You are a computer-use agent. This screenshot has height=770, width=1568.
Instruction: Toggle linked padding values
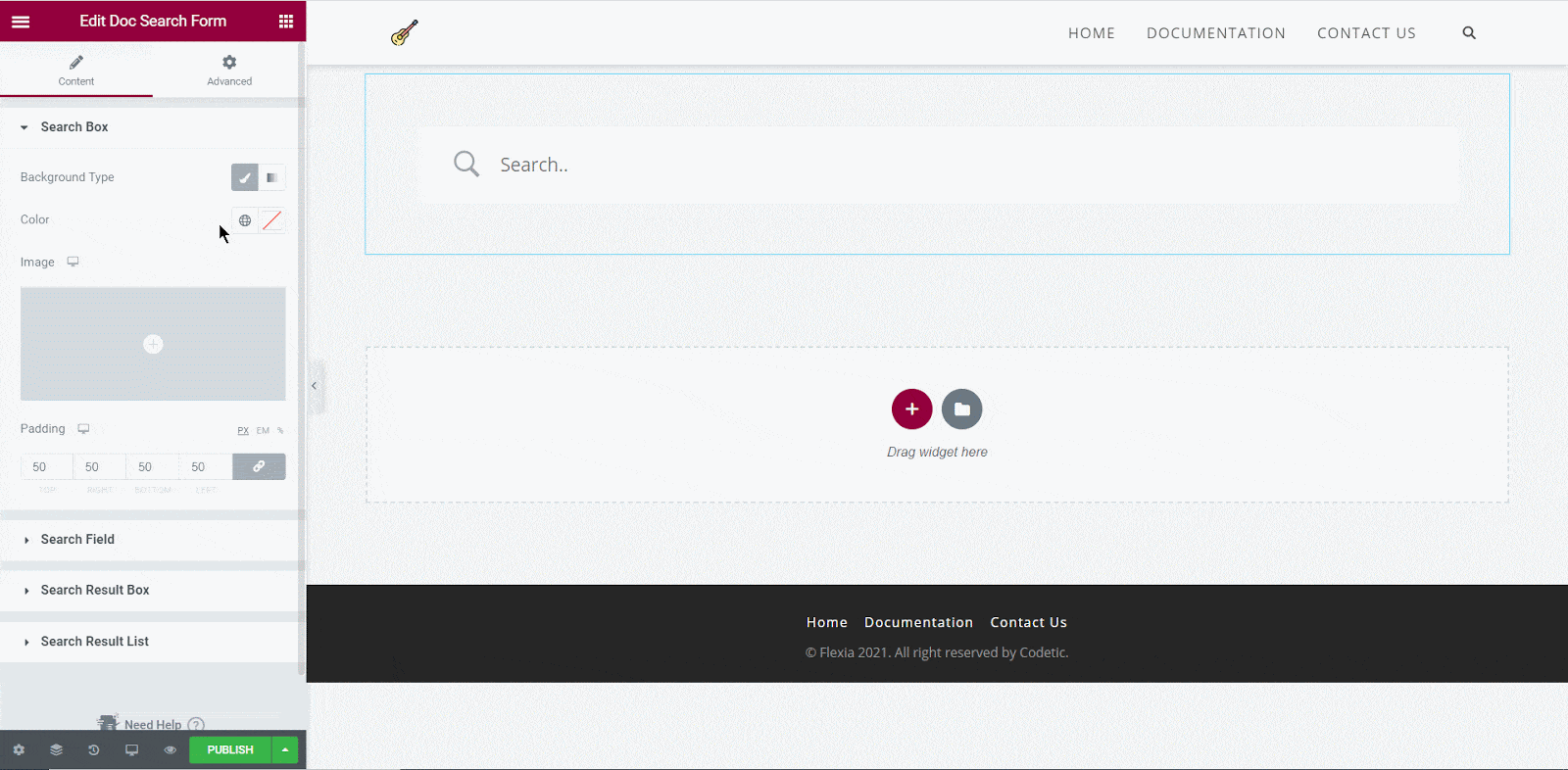point(259,467)
